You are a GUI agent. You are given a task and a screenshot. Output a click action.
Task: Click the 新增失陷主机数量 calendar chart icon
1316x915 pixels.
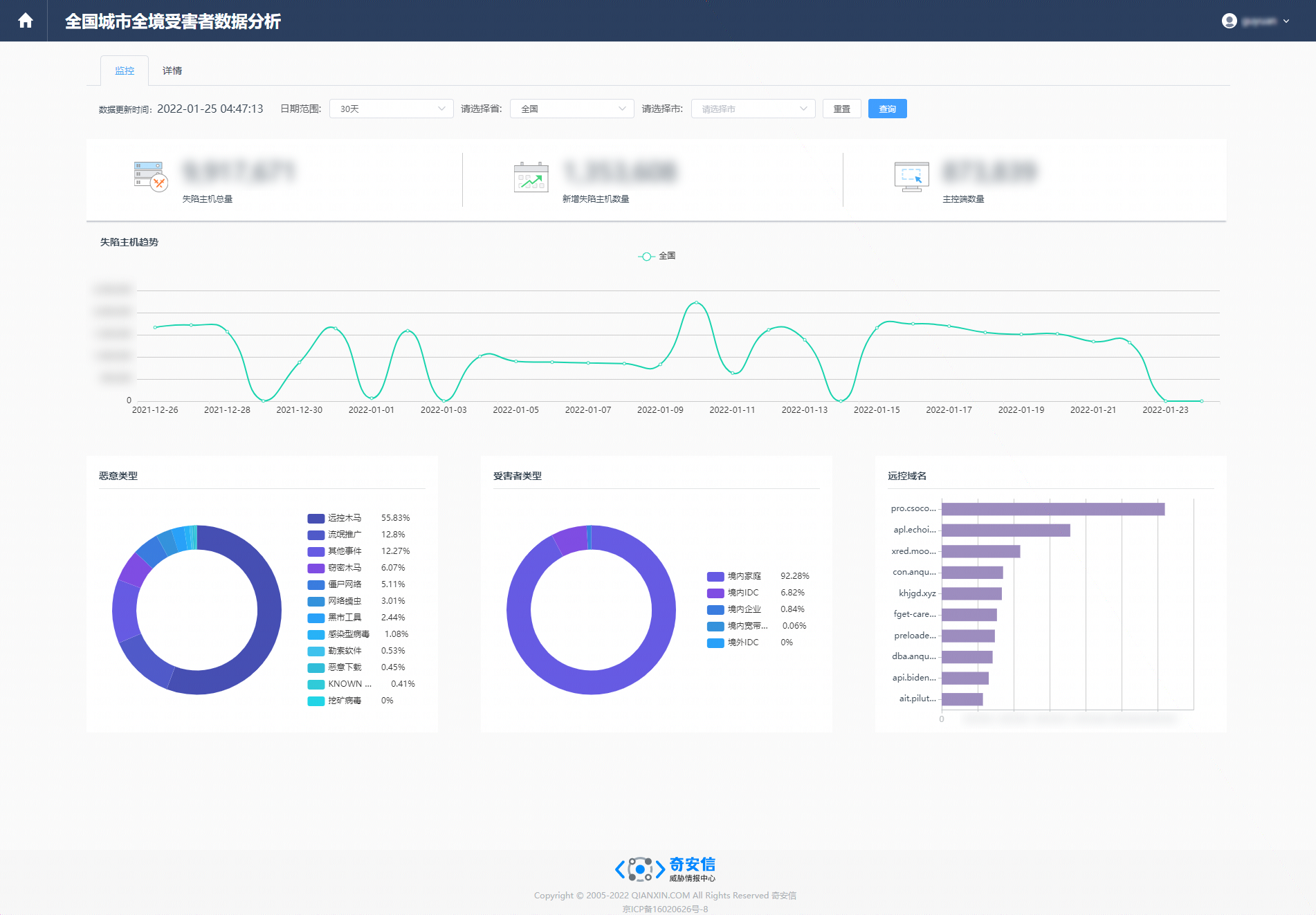[531, 177]
